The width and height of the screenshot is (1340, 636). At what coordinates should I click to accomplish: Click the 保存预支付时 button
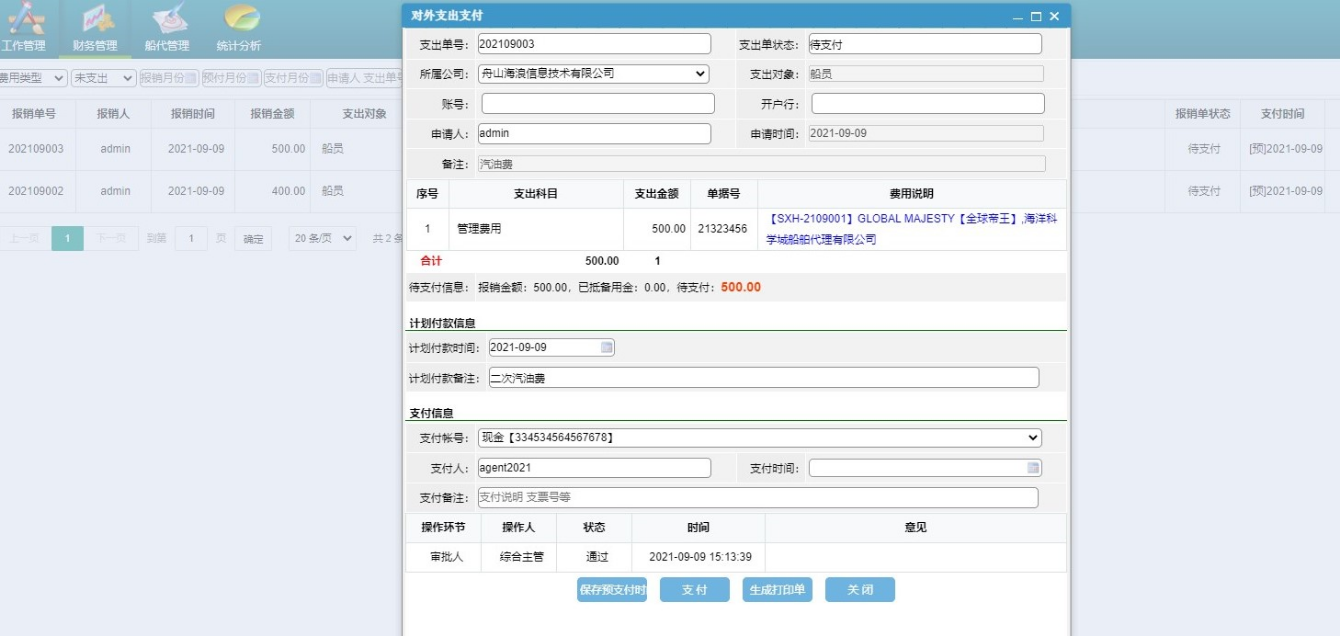612,590
